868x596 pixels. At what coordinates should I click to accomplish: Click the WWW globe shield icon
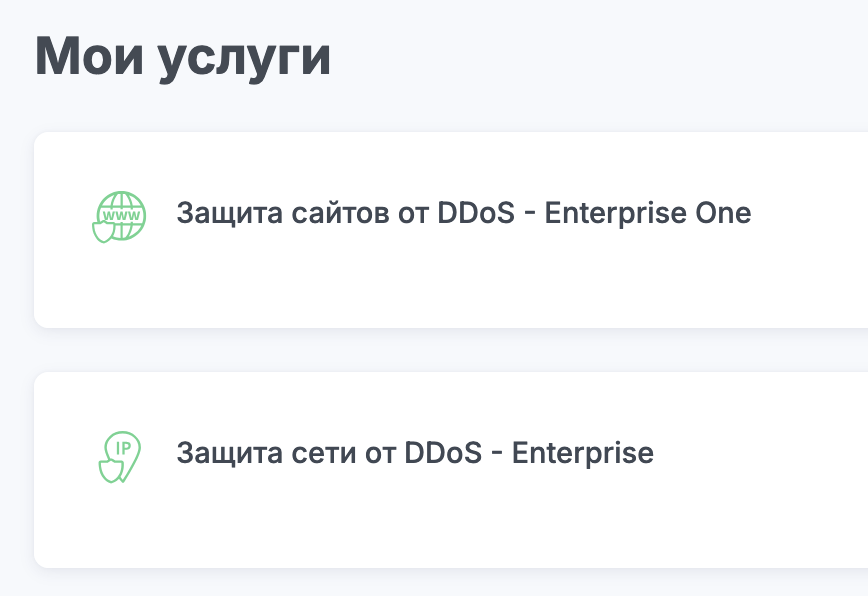(x=119, y=215)
